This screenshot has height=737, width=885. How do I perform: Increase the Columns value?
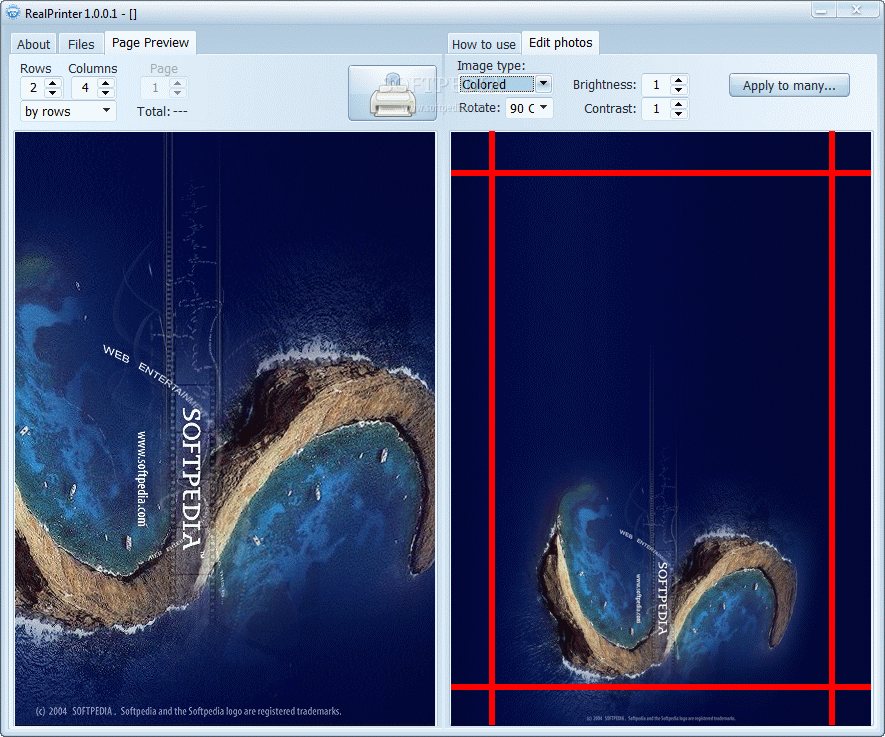tap(106, 83)
